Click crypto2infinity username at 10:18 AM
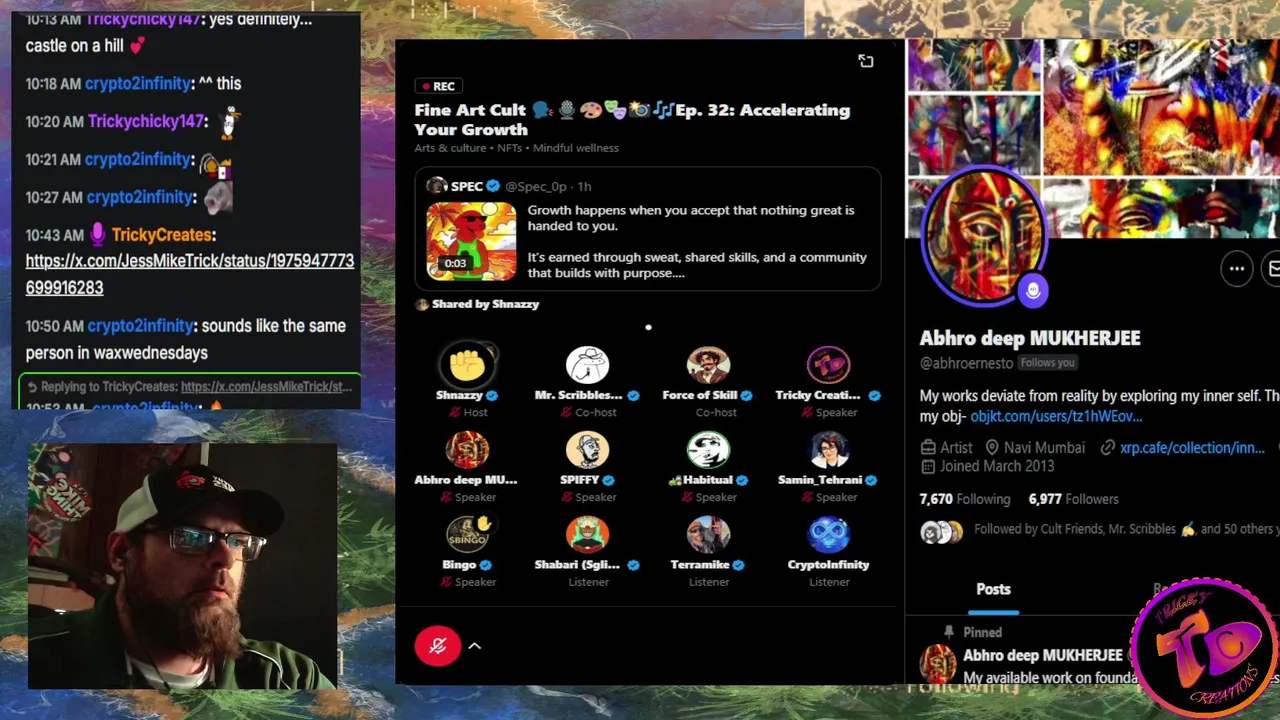1280x720 pixels. pos(138,84)
